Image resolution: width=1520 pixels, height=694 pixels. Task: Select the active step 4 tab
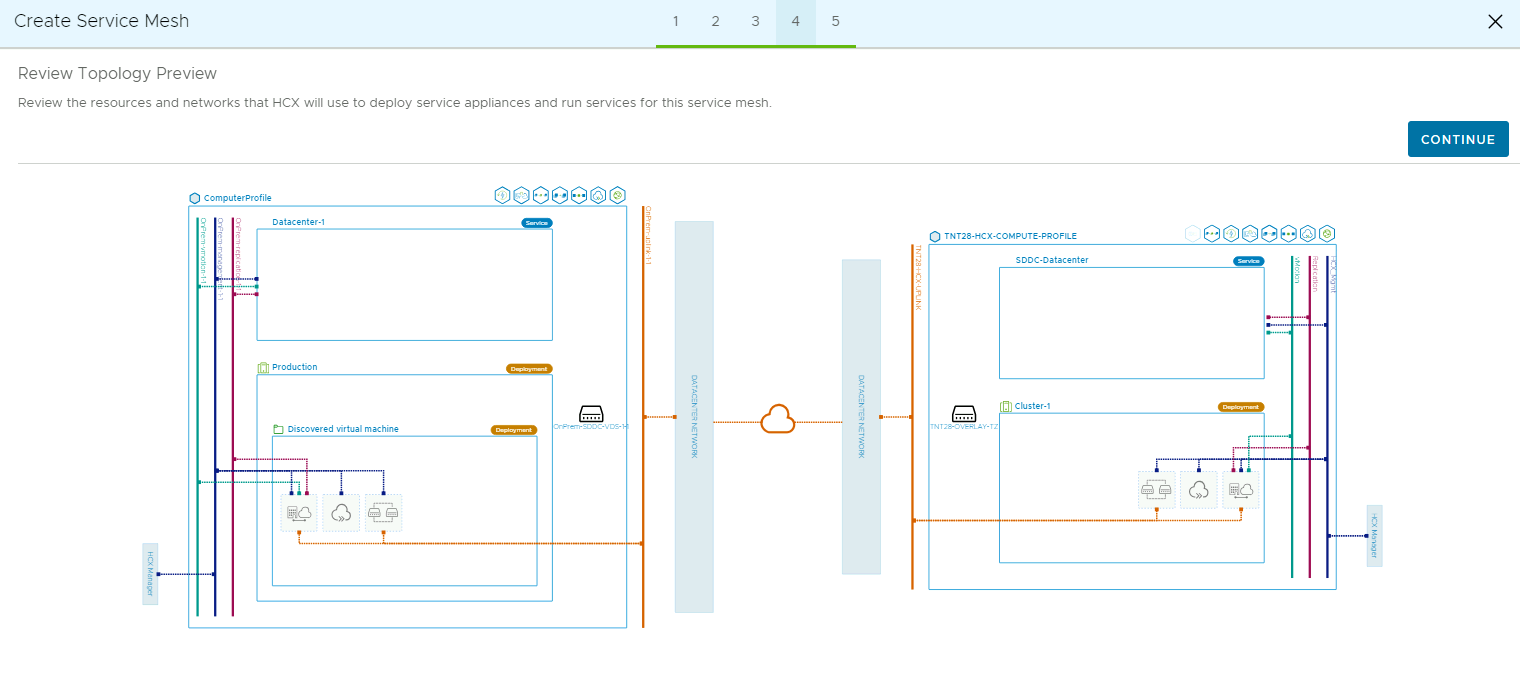pyautogui.click(x=796, y=22)
